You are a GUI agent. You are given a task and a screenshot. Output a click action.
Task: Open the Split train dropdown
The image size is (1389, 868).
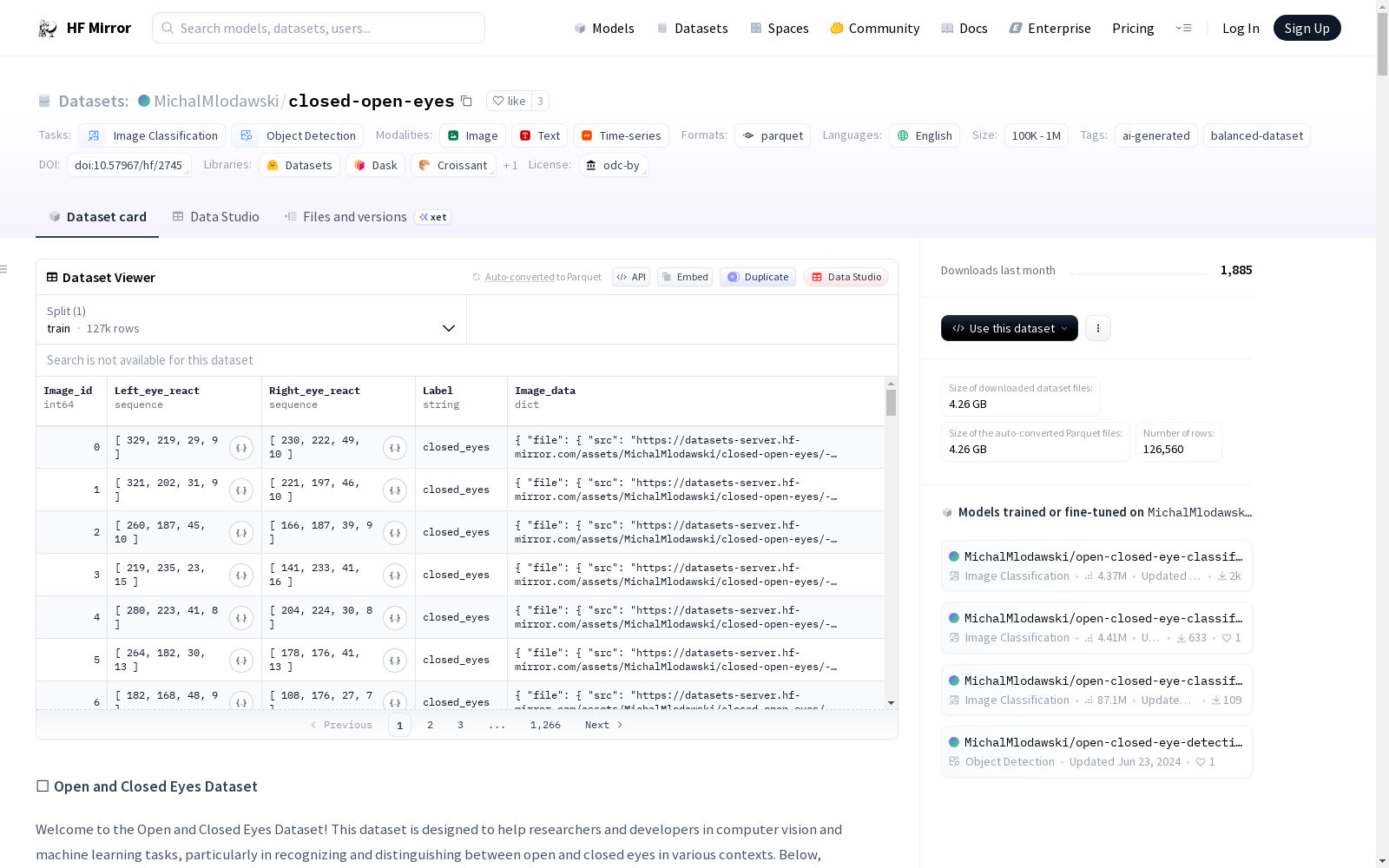coord(252,319)
